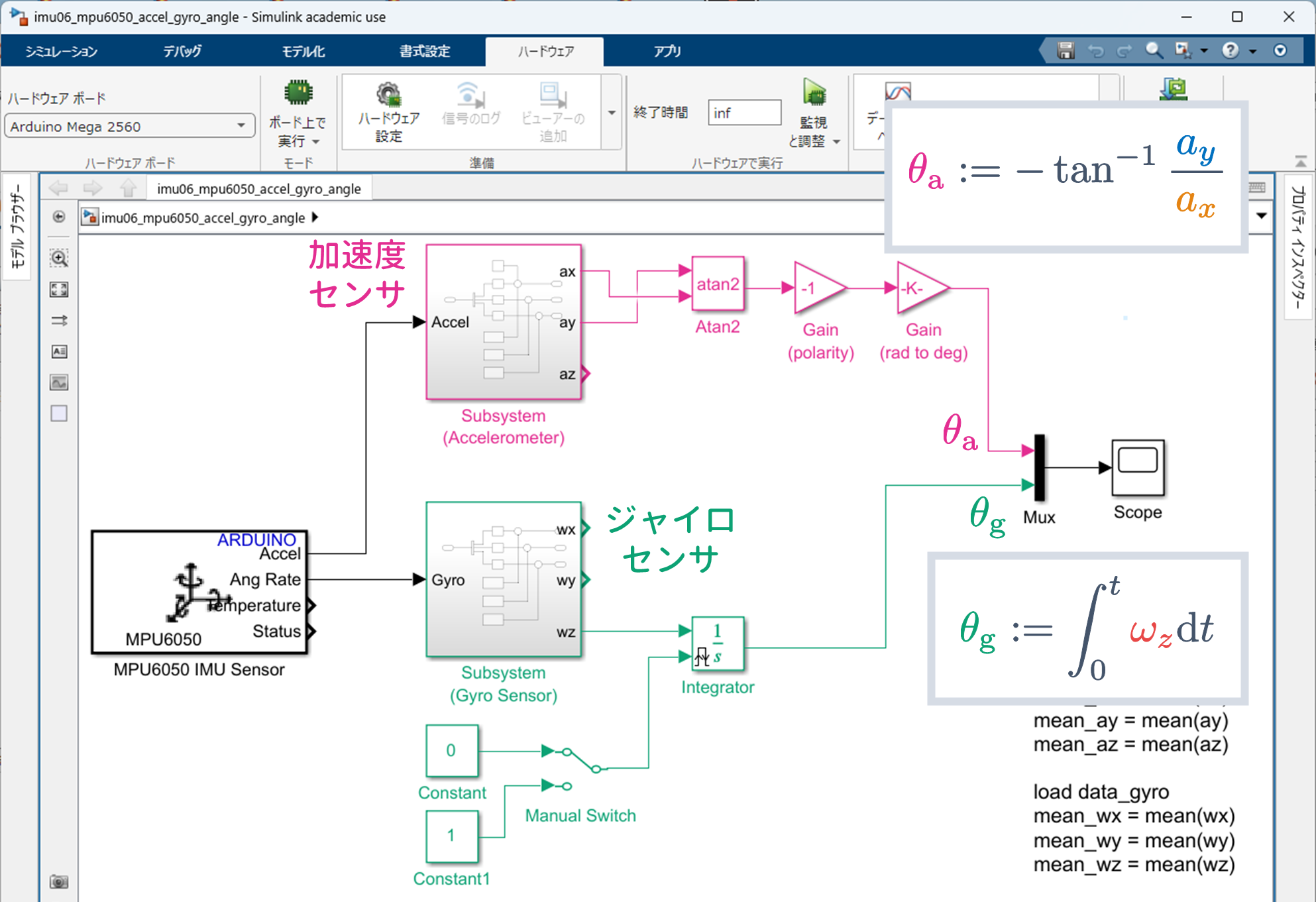The image size is (1316, 902).
Task: Click the help question mark icon
Action: (x=1230, y=50)
